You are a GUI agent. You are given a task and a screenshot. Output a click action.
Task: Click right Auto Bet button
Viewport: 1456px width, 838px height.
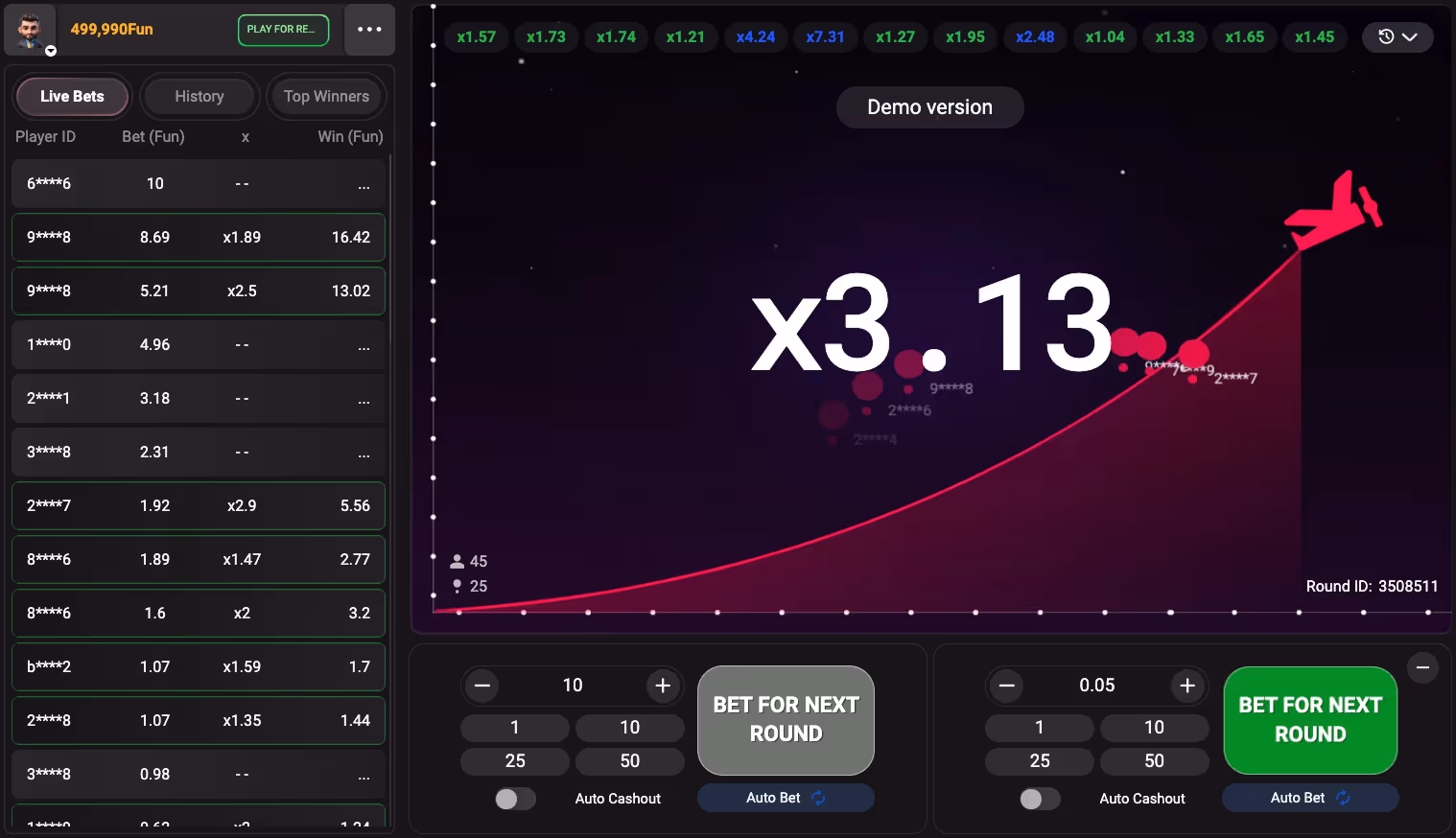[x=1310, y=798]
